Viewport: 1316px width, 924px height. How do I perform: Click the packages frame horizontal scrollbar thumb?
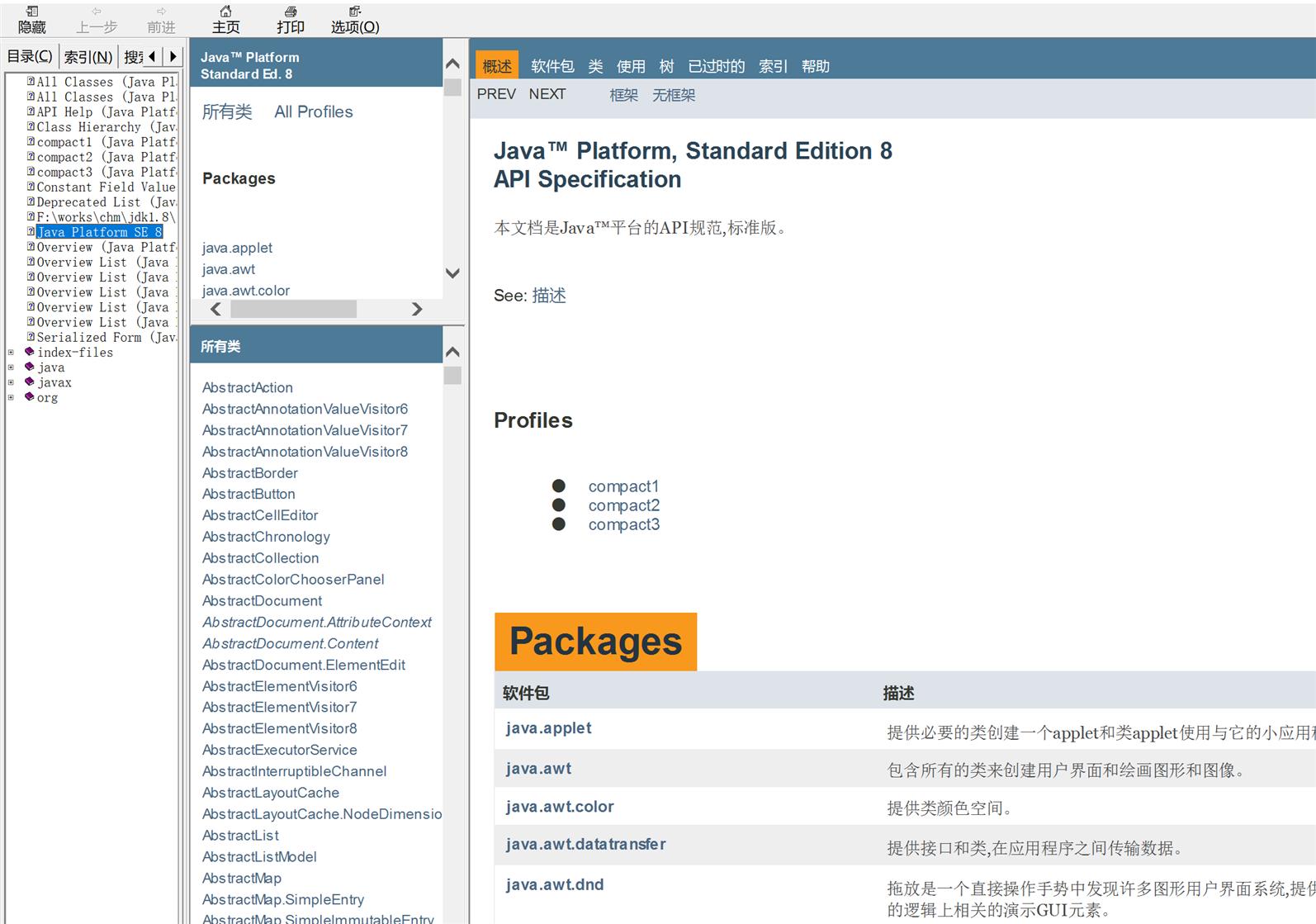click(293, 309)
